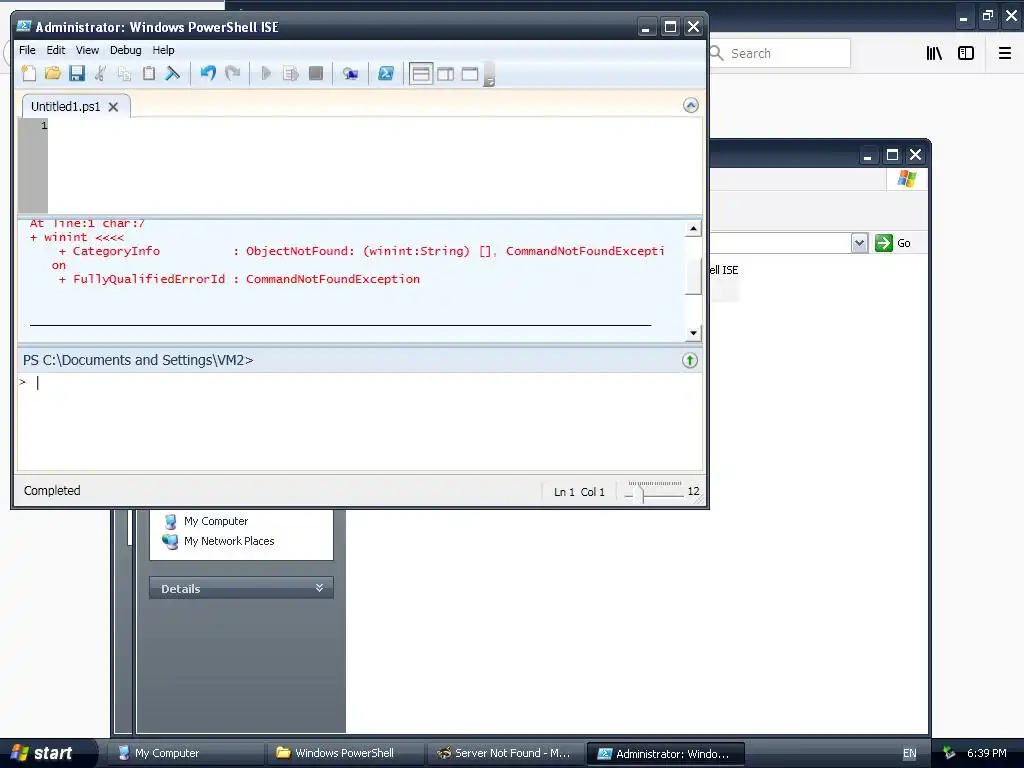Open new remote PowerShell tab icon
The image size is (1024, 768).
click(x=351, y=74)
